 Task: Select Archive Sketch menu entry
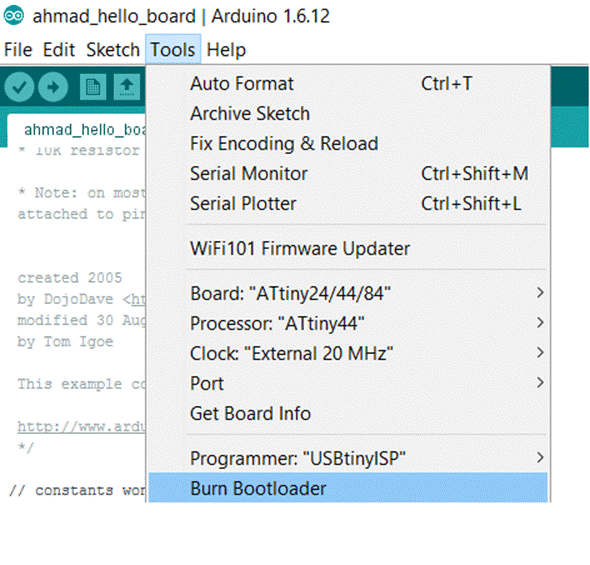click(348, 114)
